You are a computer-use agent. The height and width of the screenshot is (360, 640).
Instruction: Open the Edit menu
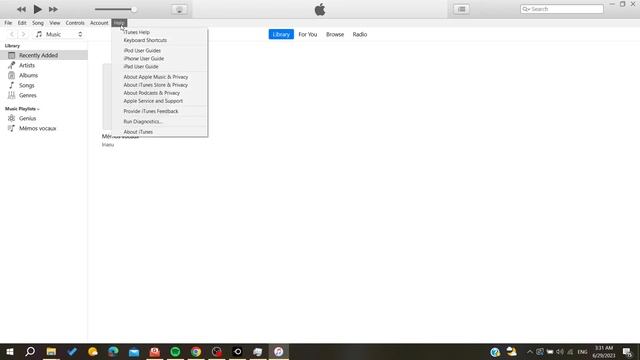pos(22,23)
